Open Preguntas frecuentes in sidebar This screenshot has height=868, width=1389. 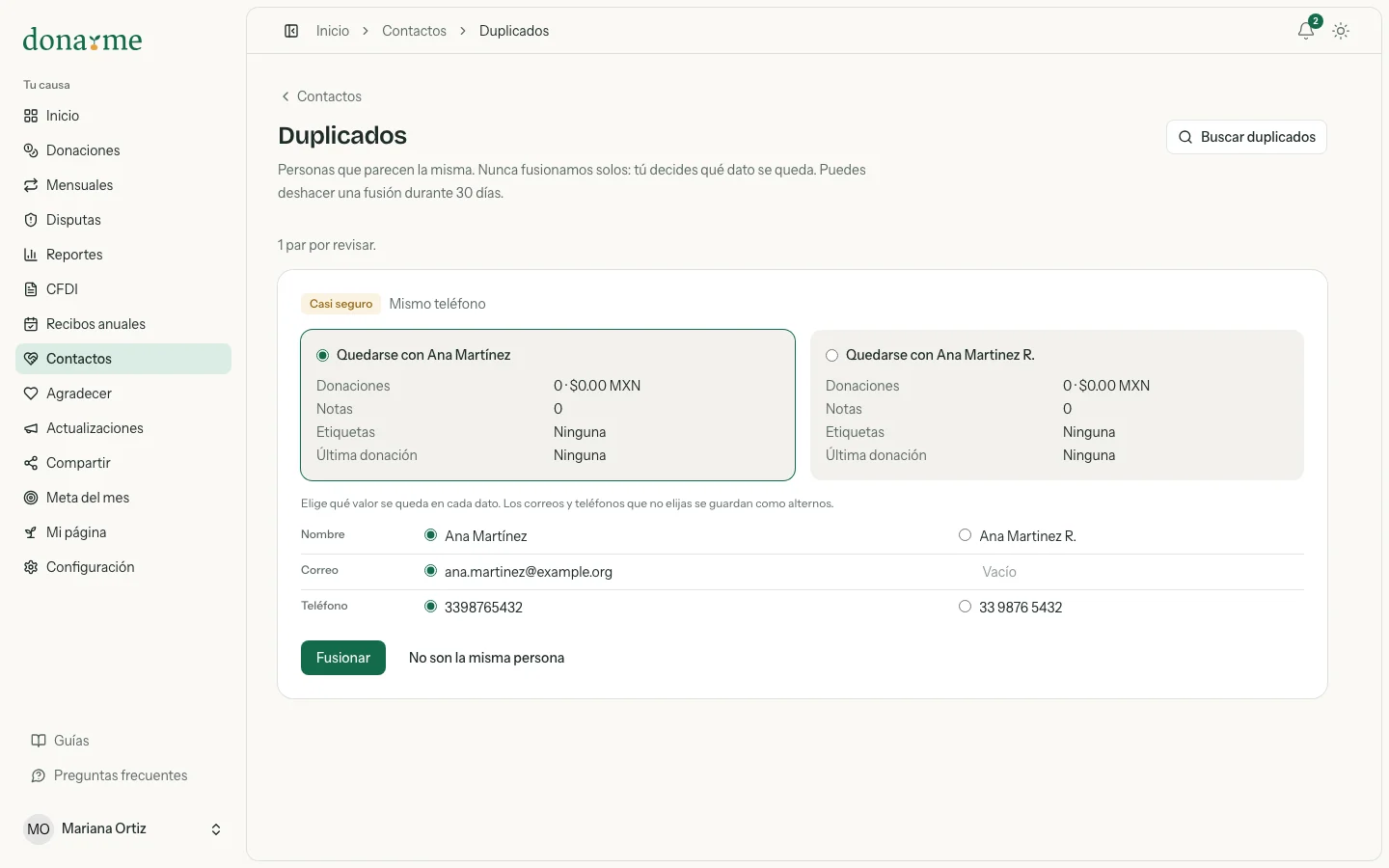pos(121,775)
